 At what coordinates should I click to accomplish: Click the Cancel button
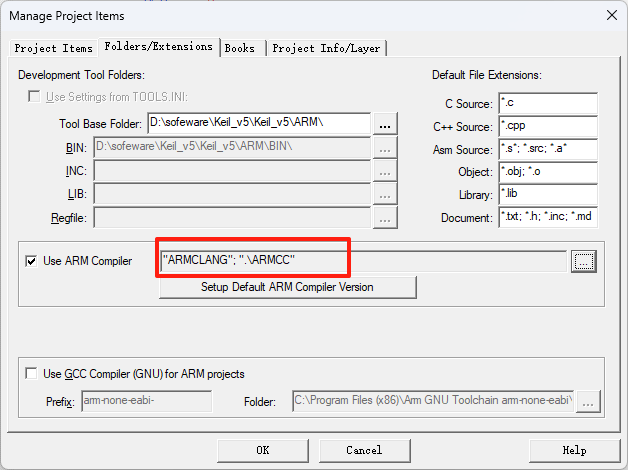tap(364, 450)
